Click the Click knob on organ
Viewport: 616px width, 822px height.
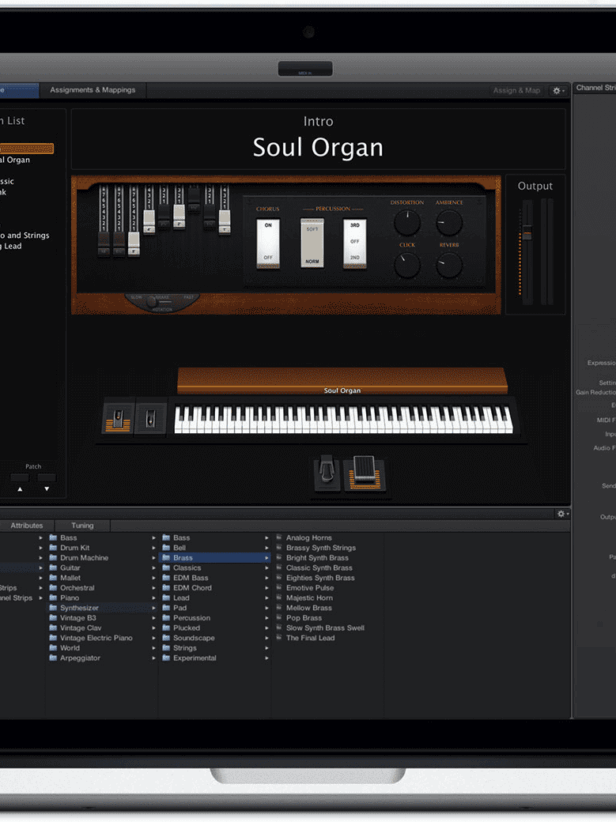pos(407,265)
